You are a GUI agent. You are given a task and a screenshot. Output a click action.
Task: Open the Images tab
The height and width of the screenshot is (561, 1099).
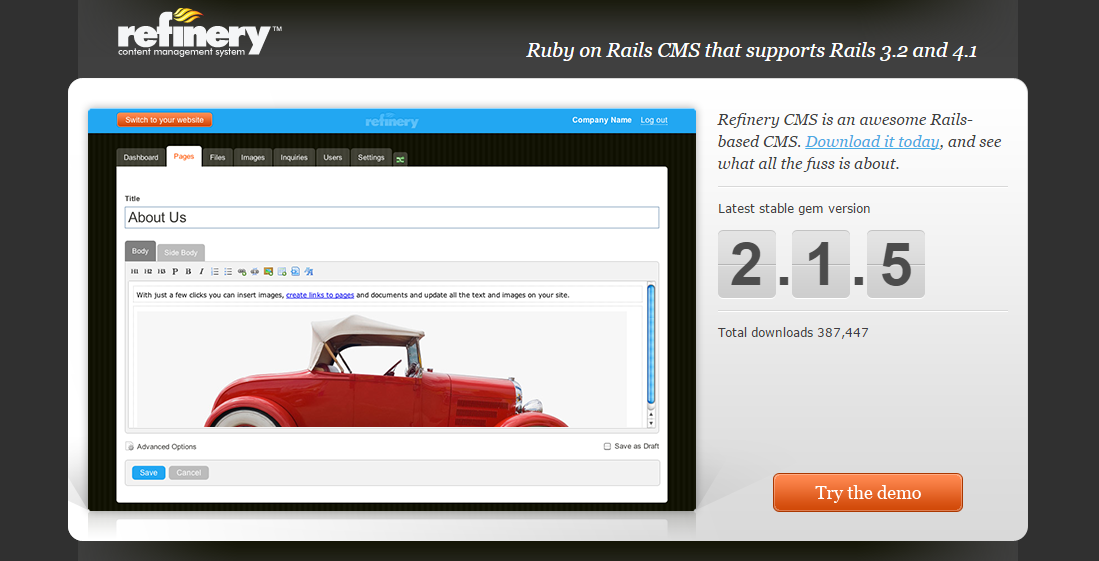click(x=253, y=157)
